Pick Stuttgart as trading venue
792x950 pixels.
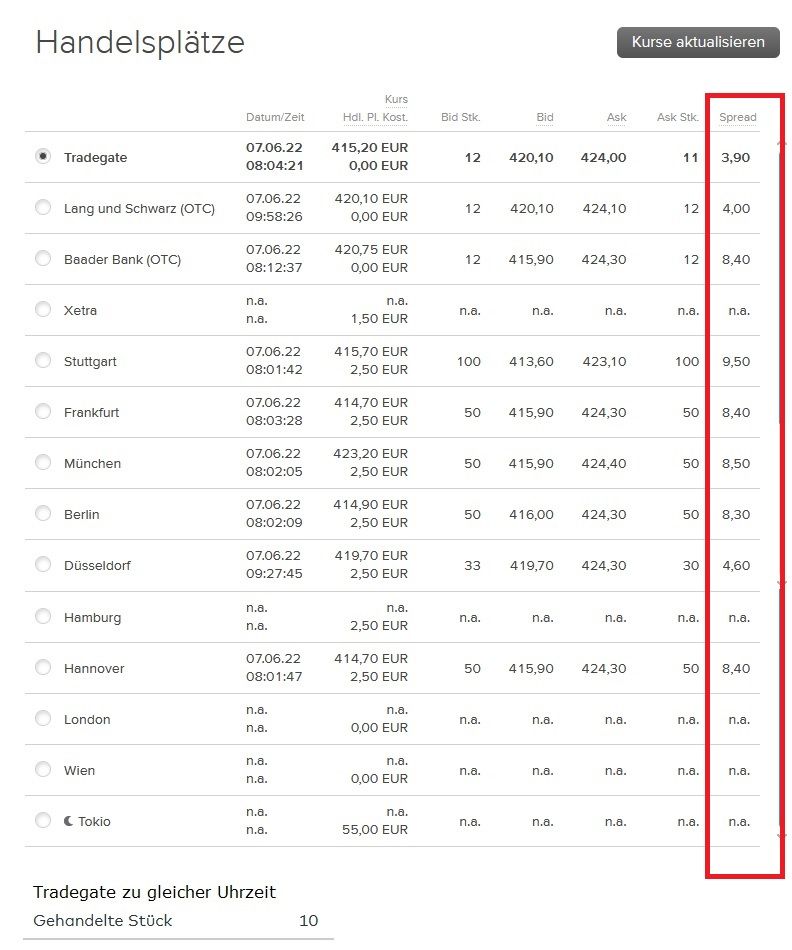(x=43, y=360)
